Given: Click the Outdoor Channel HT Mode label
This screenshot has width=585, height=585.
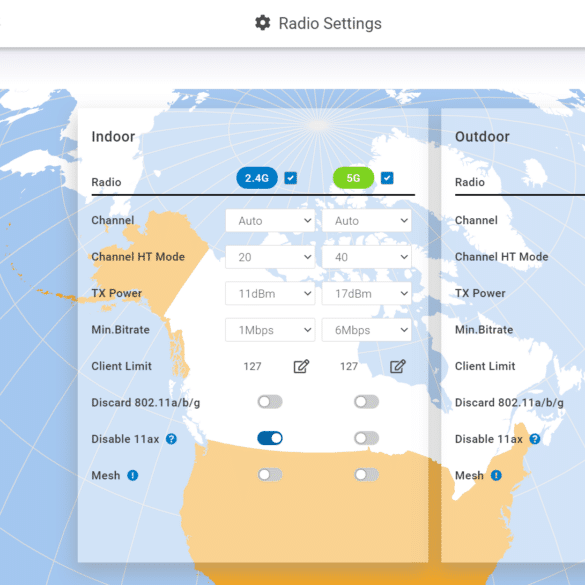Looking at the screenshot, I should tap(501, 257).
